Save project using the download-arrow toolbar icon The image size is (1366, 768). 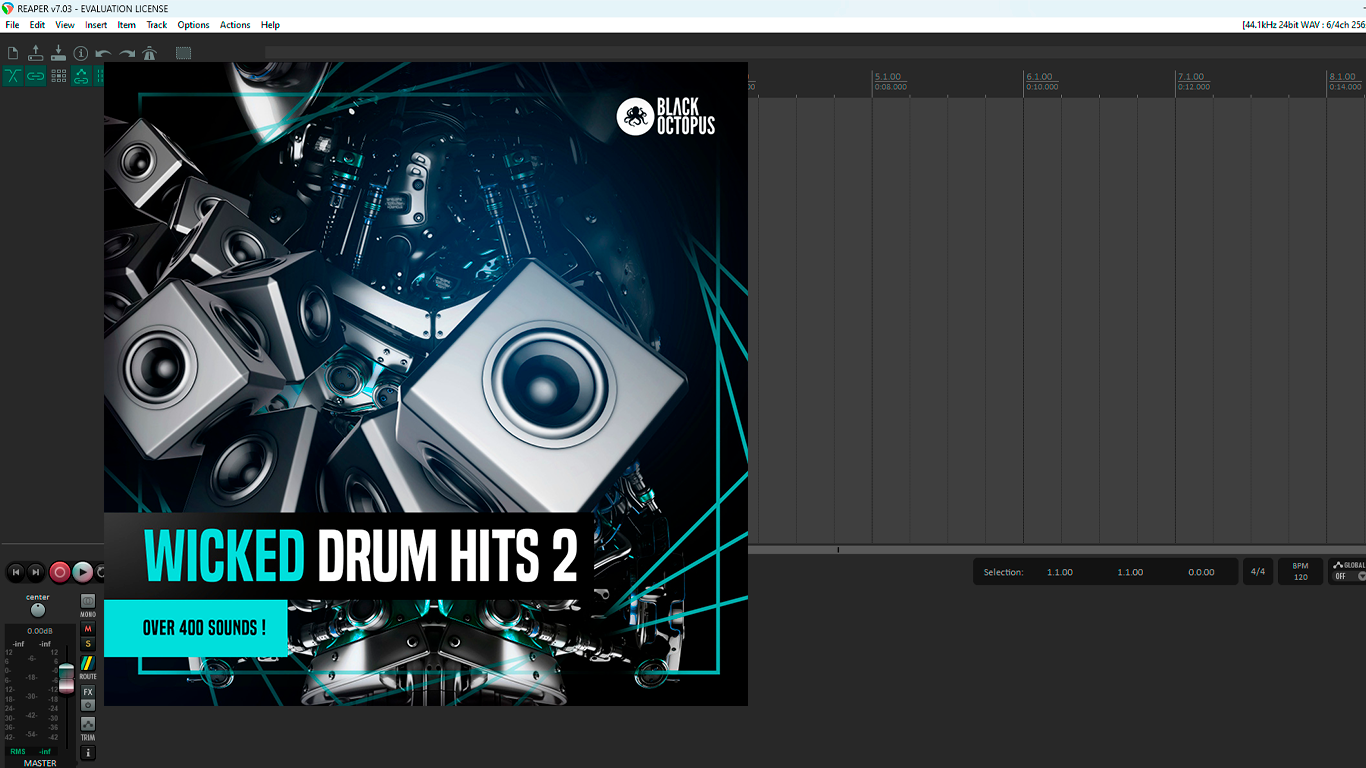58,53
